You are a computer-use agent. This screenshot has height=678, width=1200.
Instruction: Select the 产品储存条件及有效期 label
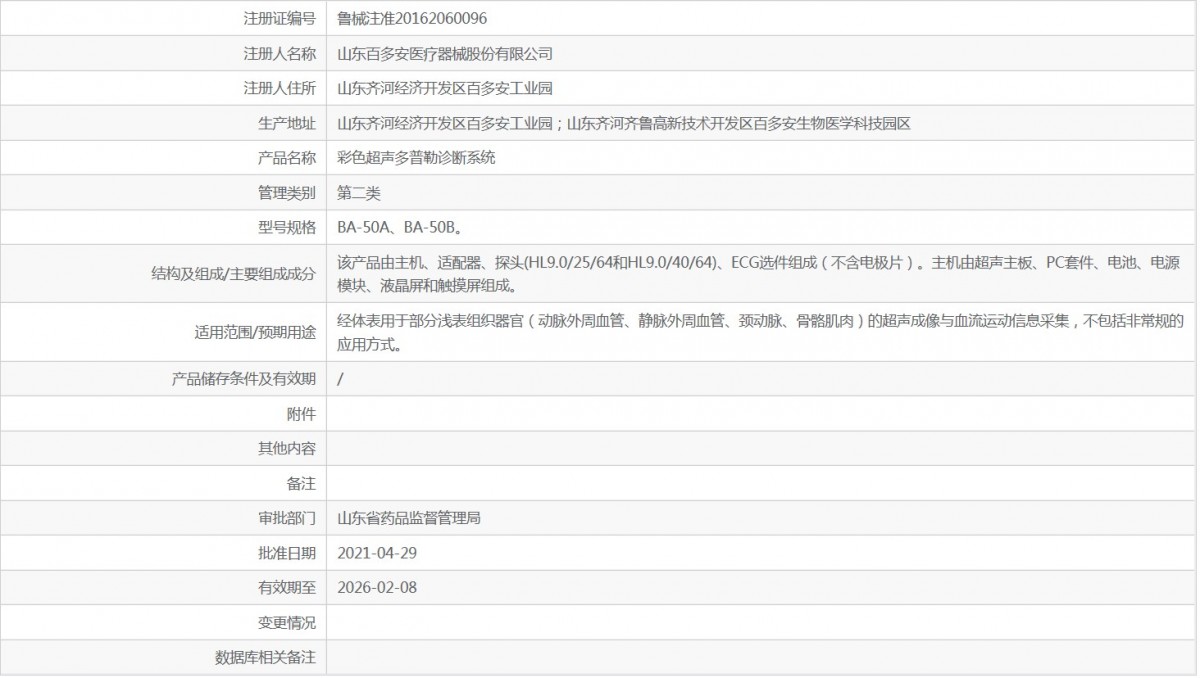(244, 379)
